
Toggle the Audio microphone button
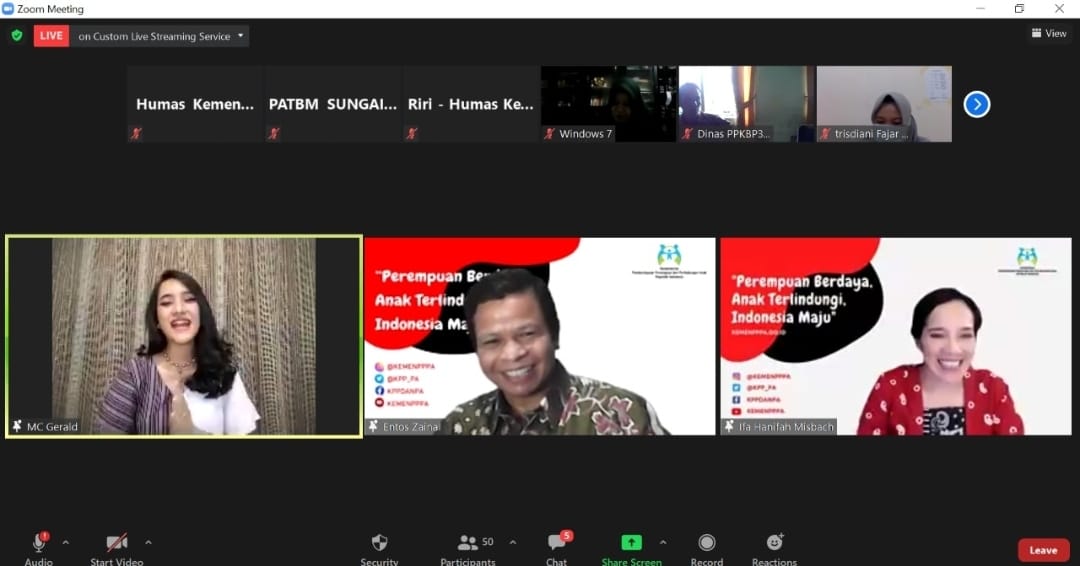(x=39, y=549)
